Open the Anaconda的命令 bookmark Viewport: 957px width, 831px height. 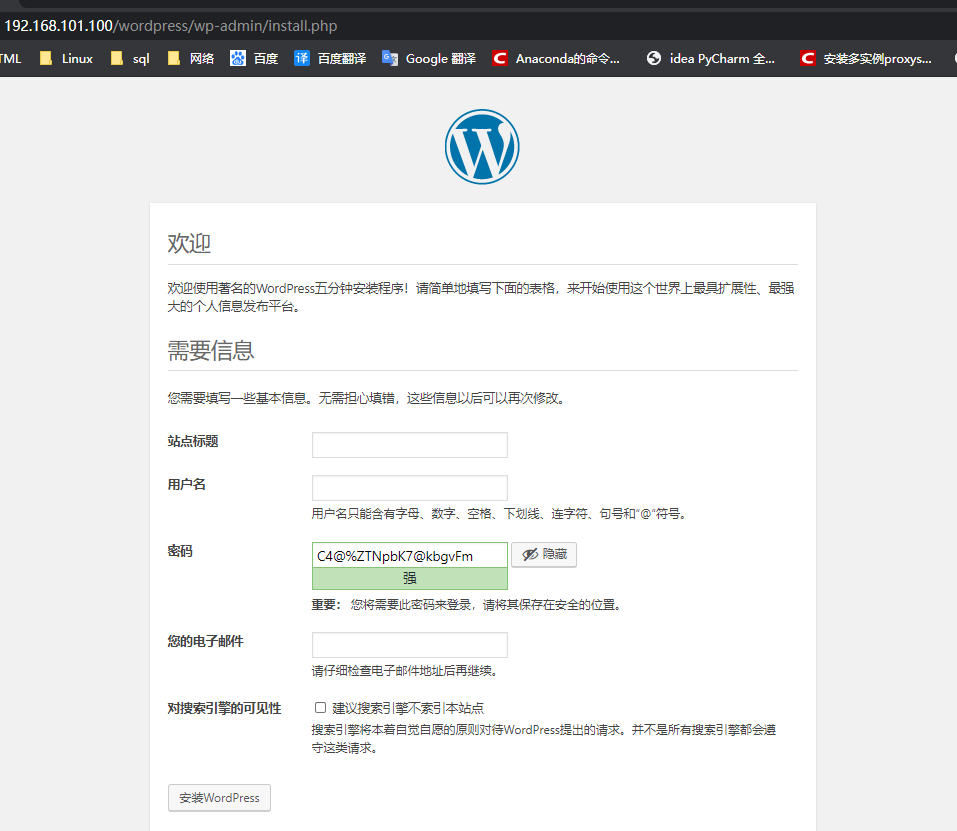(x=558, y=58)
